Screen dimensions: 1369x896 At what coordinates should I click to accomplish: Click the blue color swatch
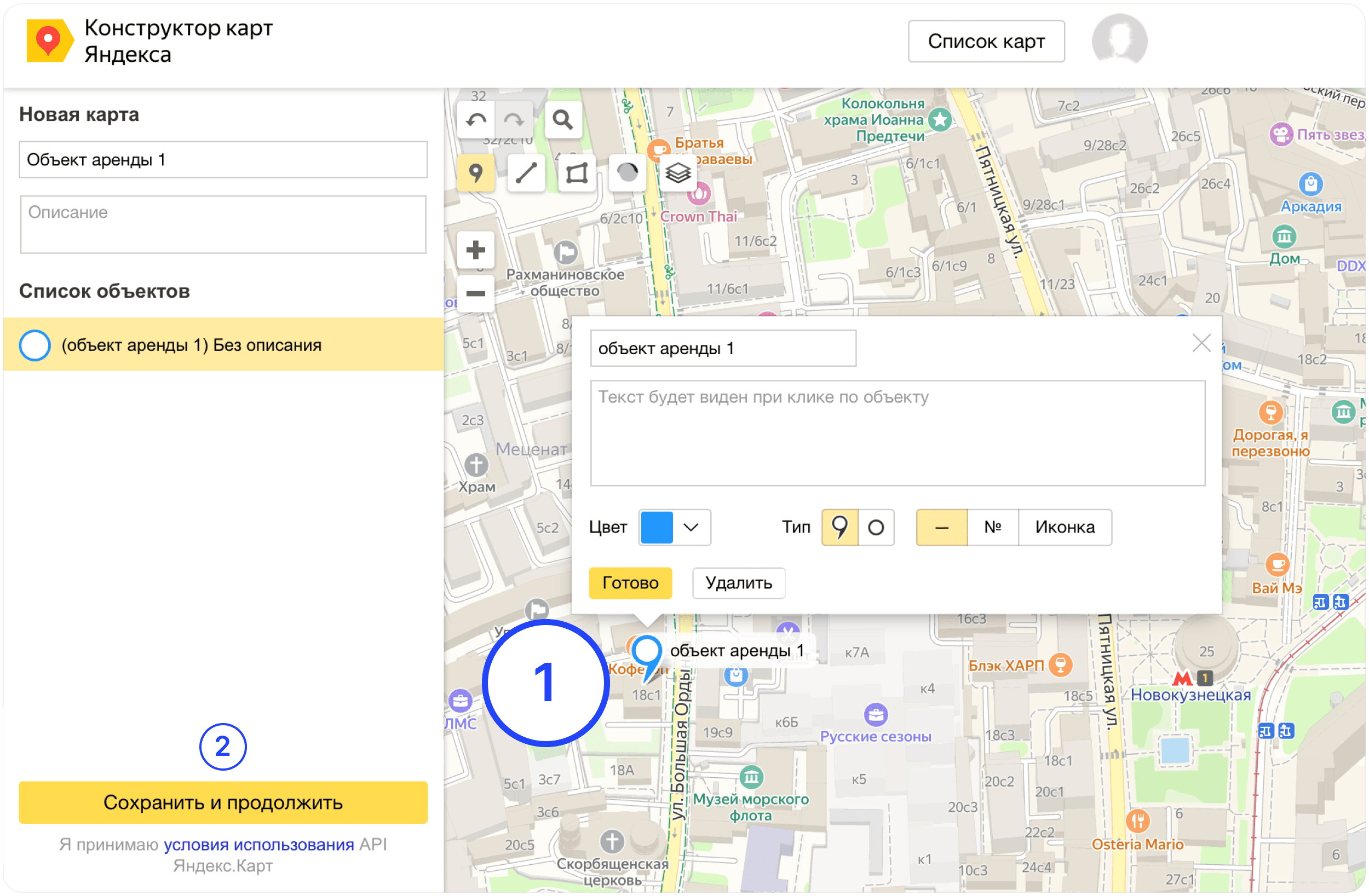[657, 527]
